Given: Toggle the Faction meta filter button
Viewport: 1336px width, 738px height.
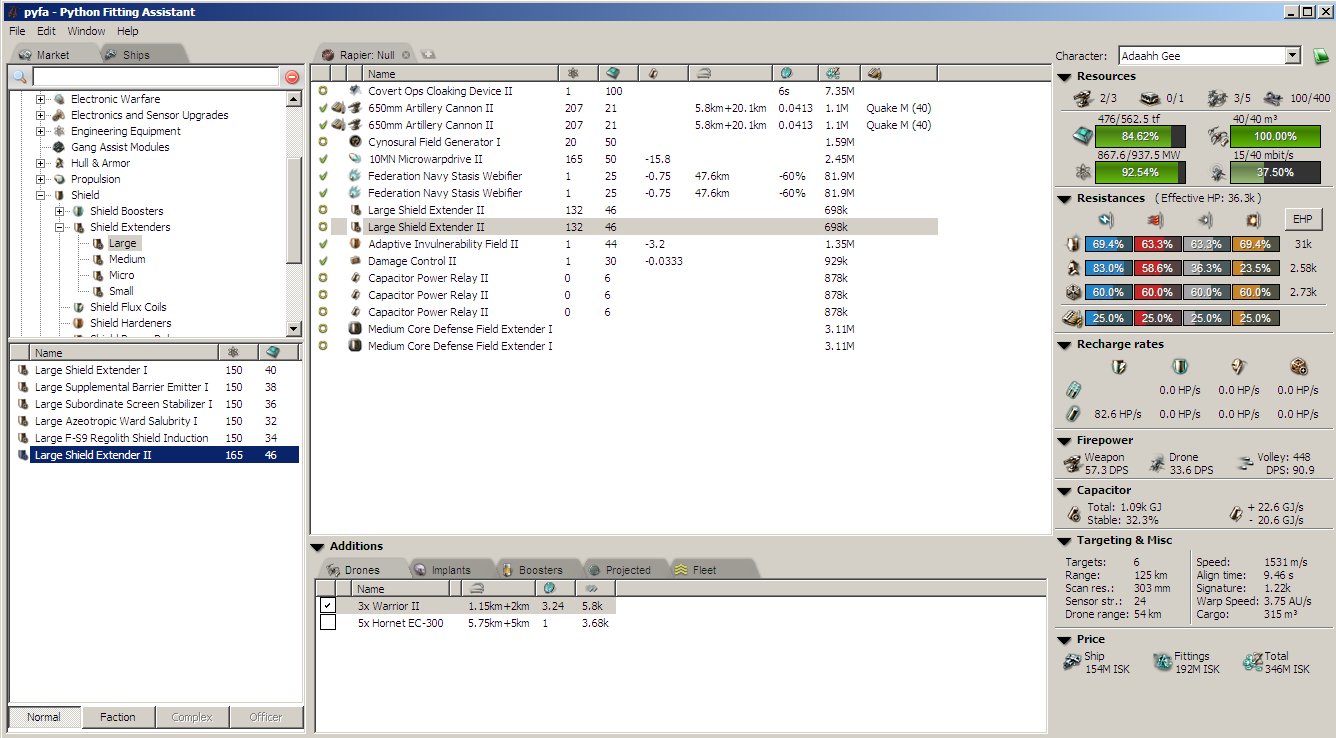Looking at the screenshot, I should pyautogui.click(x=118, y=717).
